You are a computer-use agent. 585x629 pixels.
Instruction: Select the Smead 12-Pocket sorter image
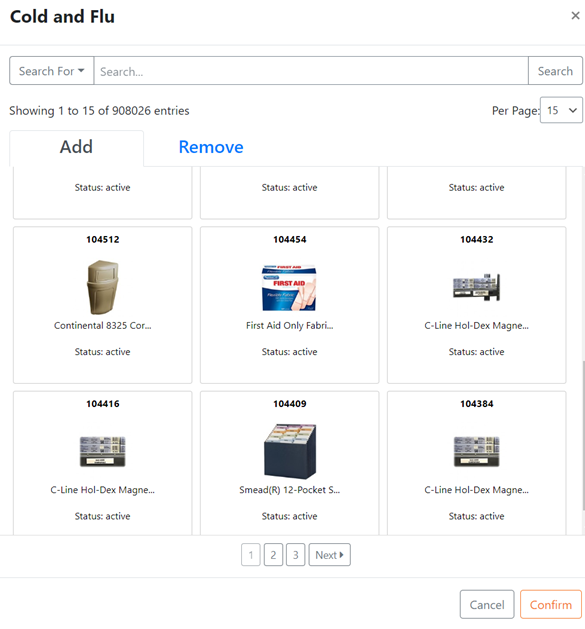pyautogui.click(x=290, y=451)
